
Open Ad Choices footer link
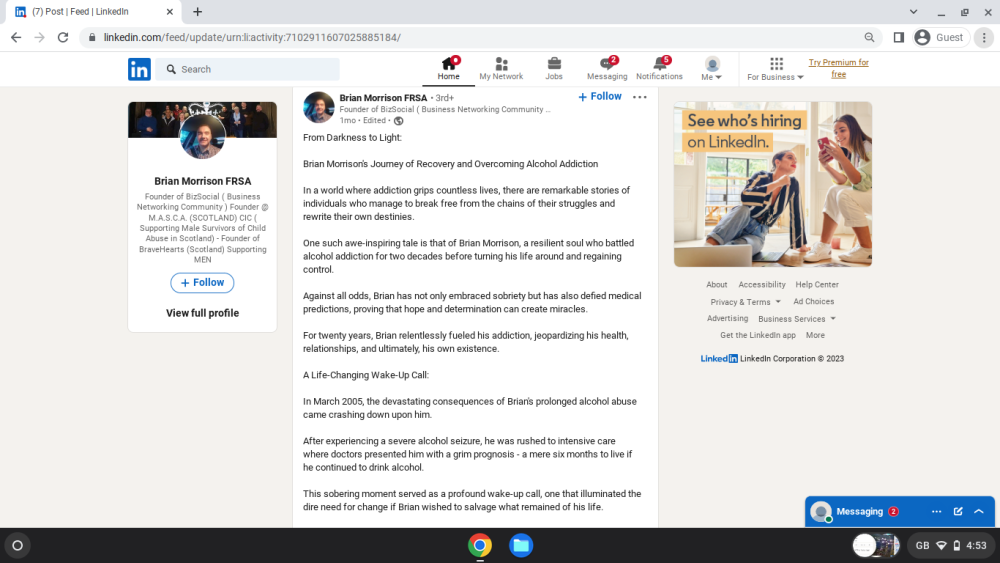(813, 302)
